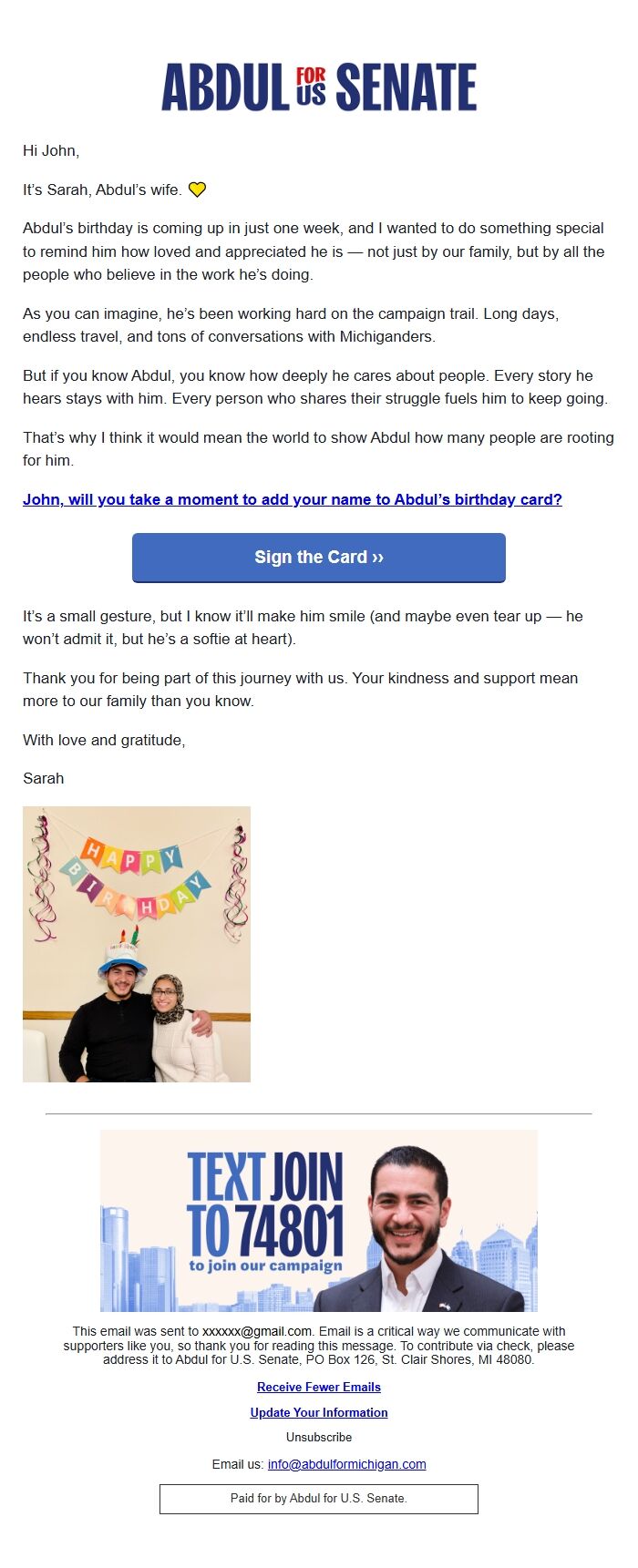Open the add your name to birthday card link
Screen dimensions: 638x1568
(x=292, y=499)
